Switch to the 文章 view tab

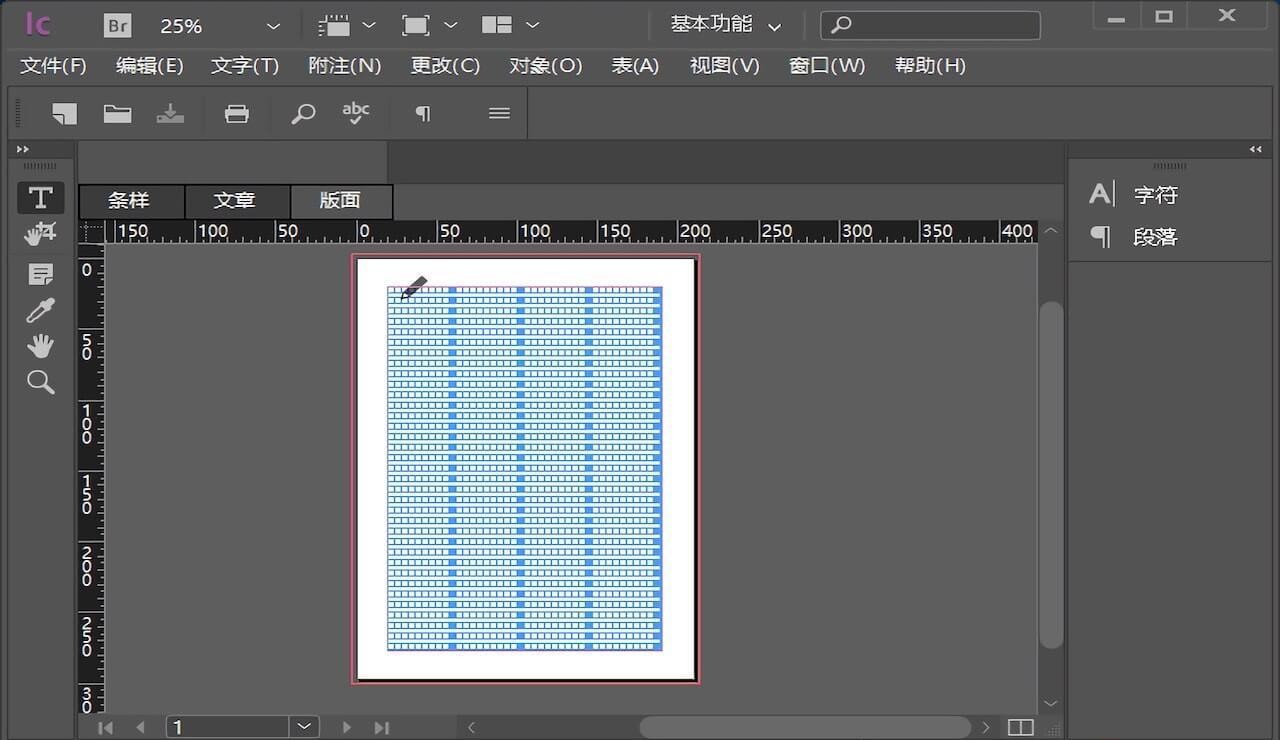coord(235,201)
